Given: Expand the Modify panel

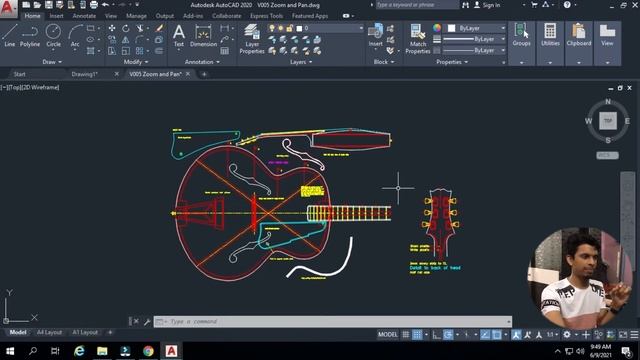Looking at the screenshot, I should coord(136,62).
